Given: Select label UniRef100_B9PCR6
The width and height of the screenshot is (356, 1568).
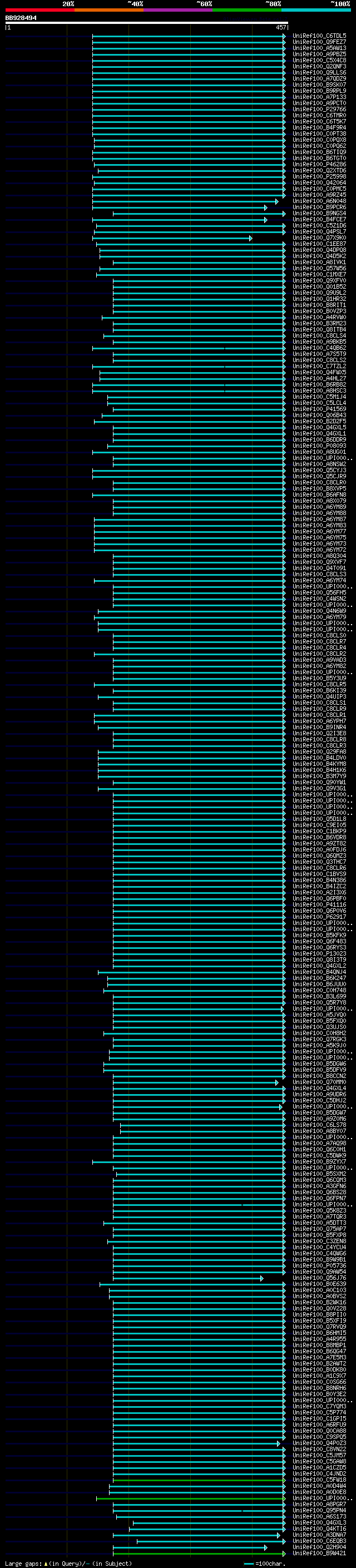Looking at the screenshot, I should [x=319, y=207].
